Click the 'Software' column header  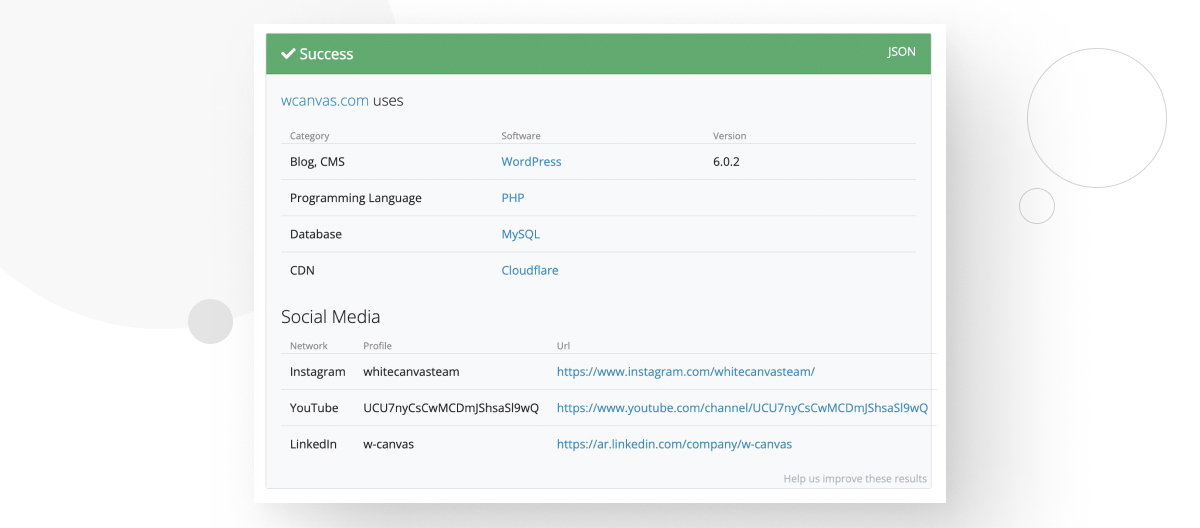coord(521,136)
